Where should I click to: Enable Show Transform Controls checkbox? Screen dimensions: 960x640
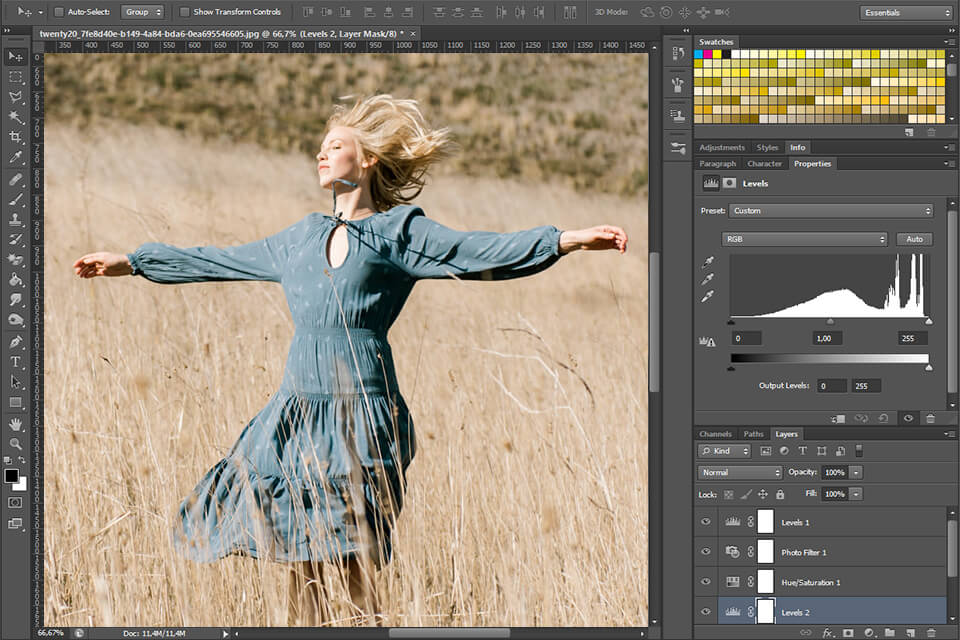pyautogui.click(x=184, y=12)
